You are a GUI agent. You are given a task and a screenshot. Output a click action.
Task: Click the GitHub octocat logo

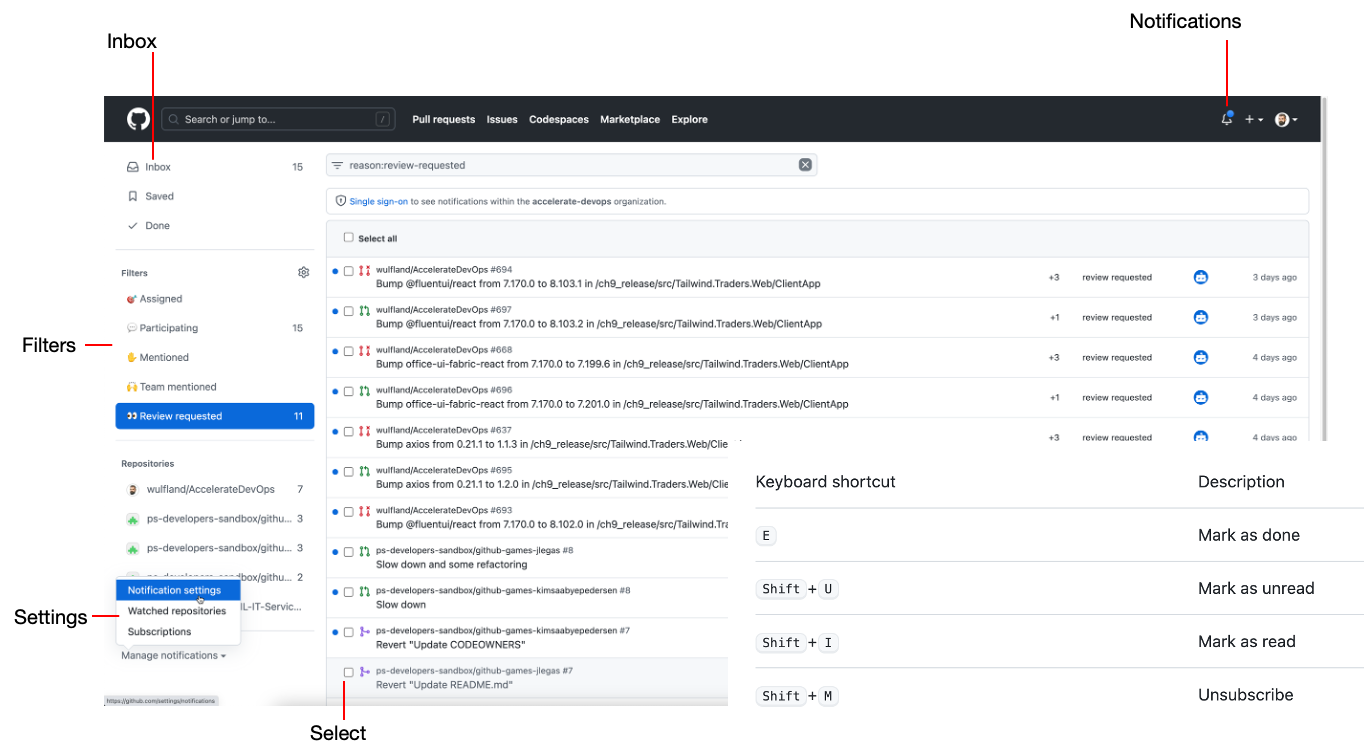click(x=138, y=118)
